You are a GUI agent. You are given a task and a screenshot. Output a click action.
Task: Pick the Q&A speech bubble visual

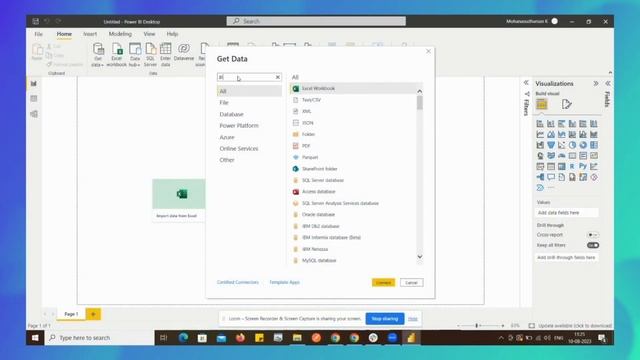point(551,177)
